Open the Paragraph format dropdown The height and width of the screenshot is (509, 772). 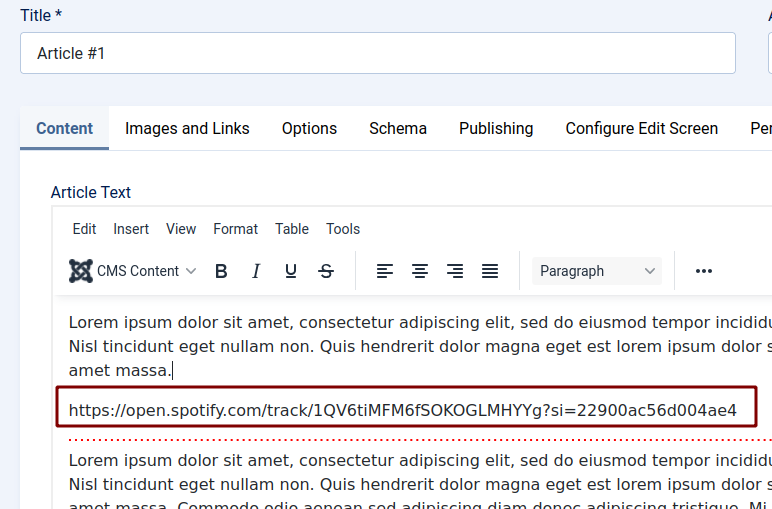point(597,271)
